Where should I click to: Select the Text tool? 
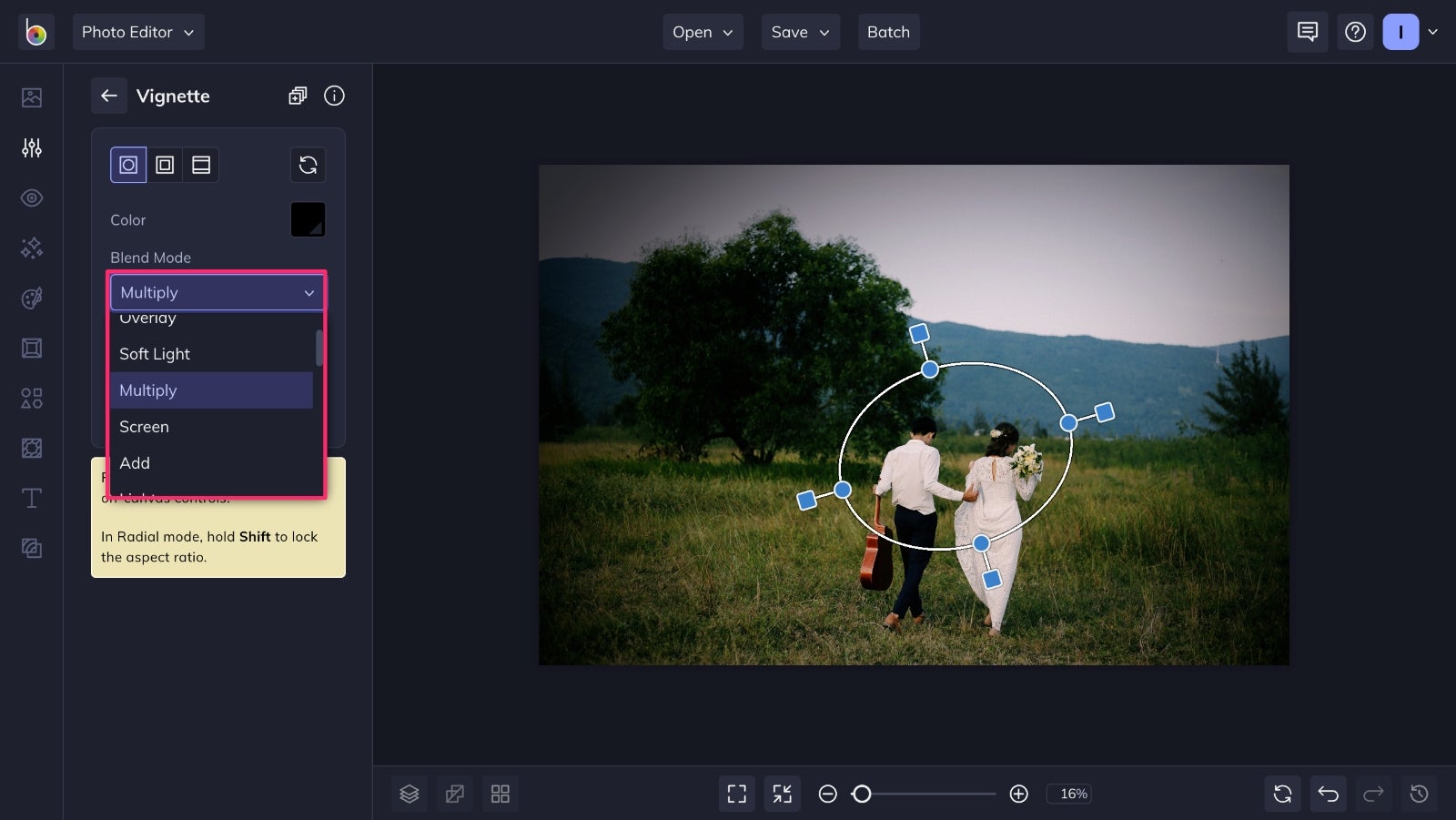pos(31,498)
